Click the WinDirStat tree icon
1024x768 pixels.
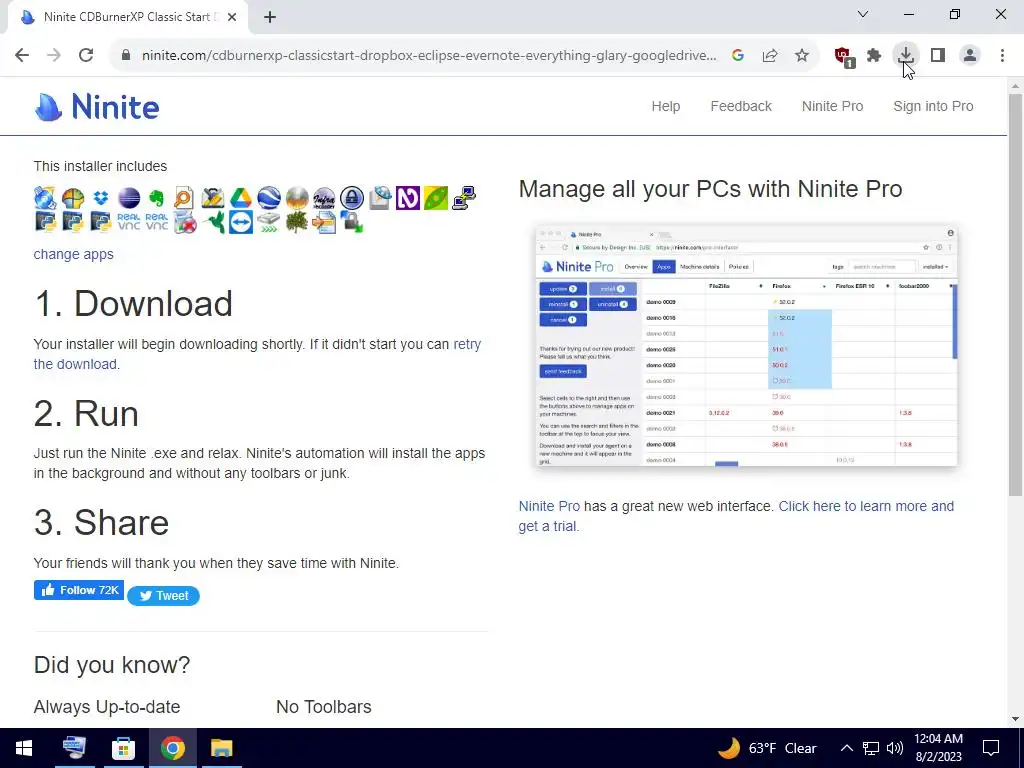coord(297,222)
